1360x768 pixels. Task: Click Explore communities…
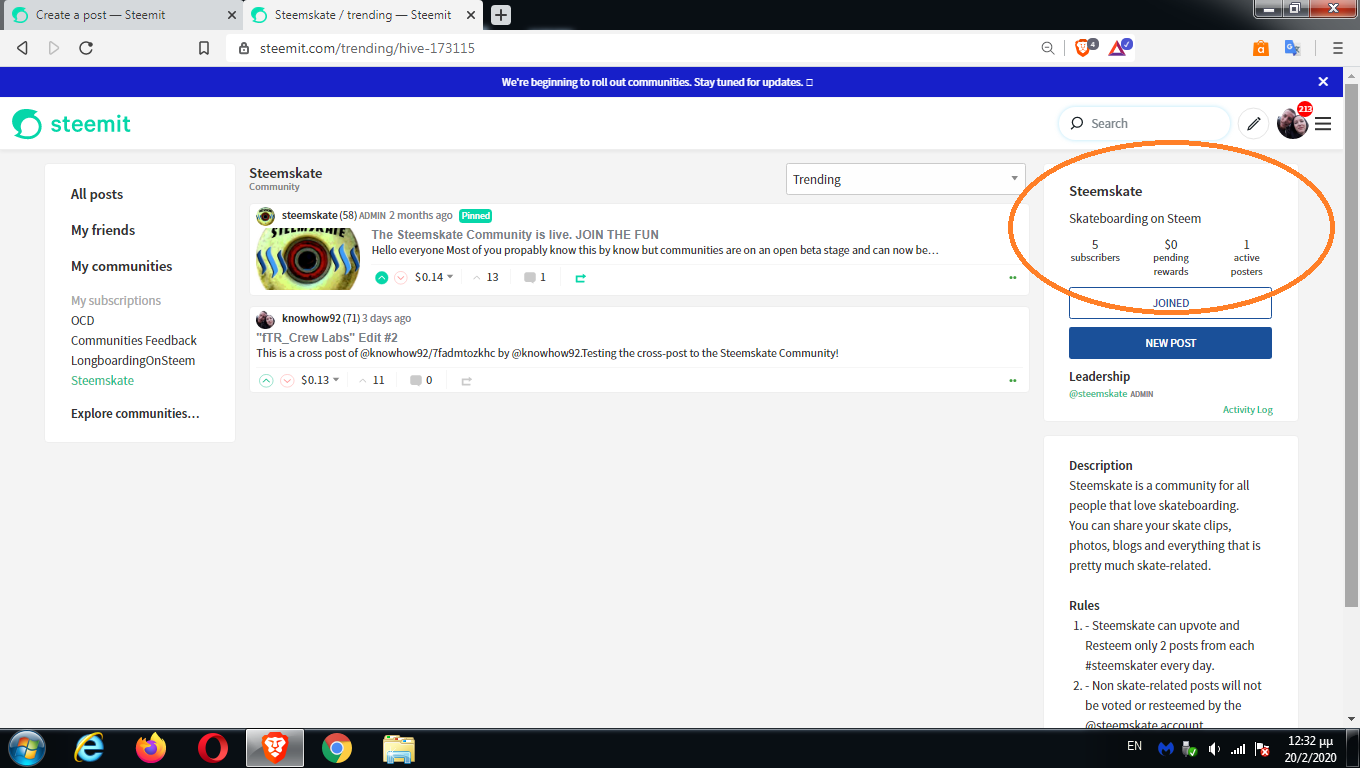(135, 413)
